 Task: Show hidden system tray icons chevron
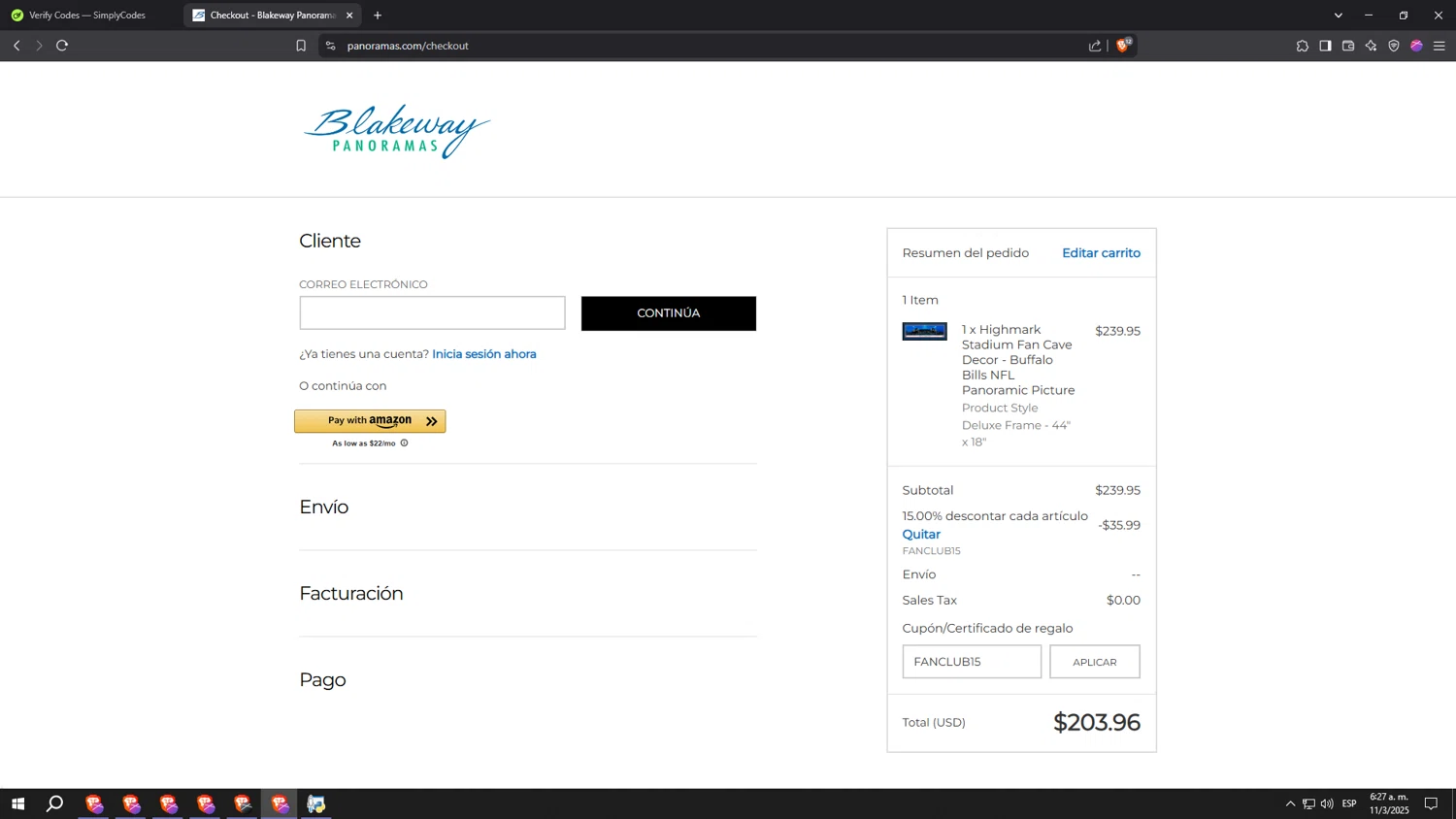[1290, 803]
